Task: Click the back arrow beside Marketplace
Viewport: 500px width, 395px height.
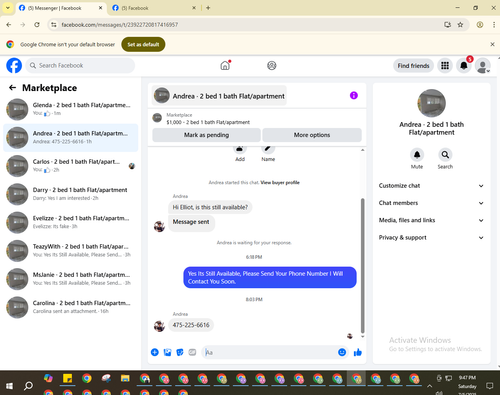Action: pyautogui.click(x=12, y=88)
